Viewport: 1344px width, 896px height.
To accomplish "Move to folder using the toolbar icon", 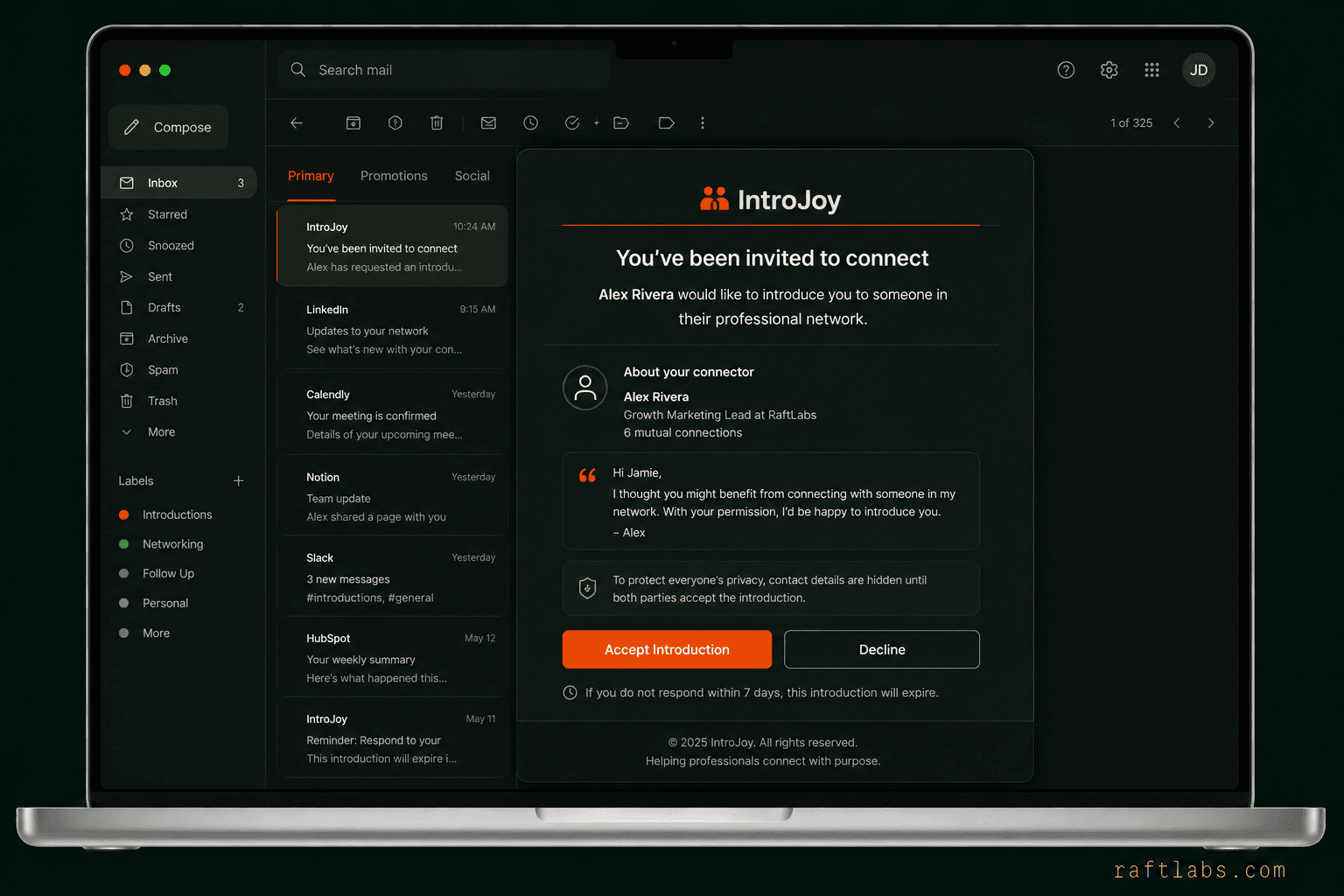I will (621, 123).
